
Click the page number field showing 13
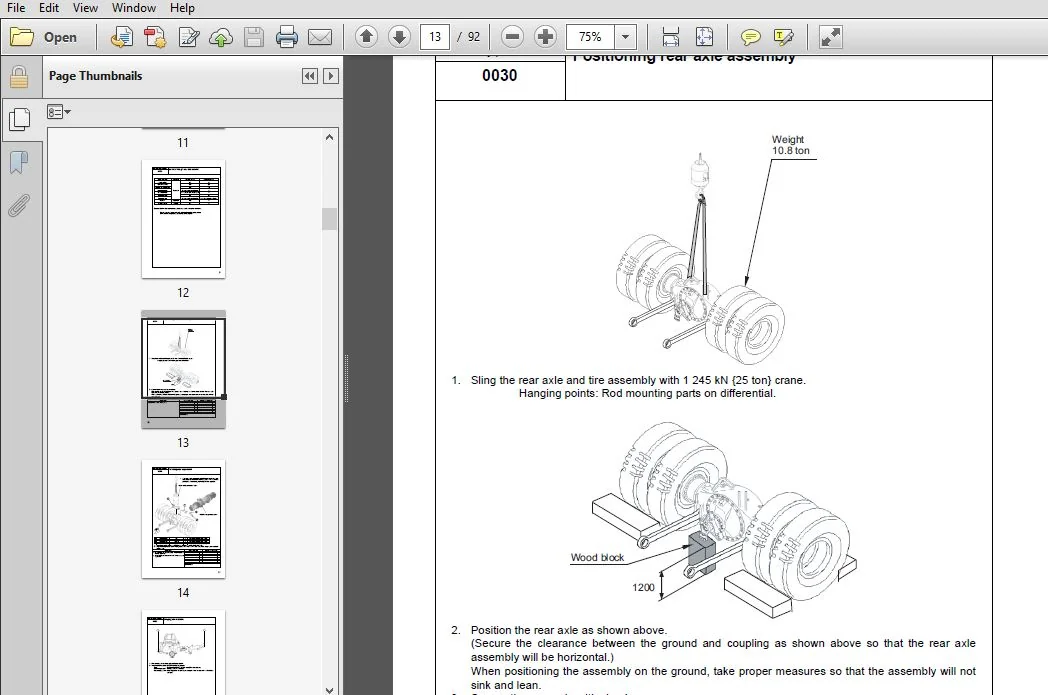(x=434, y=37)
